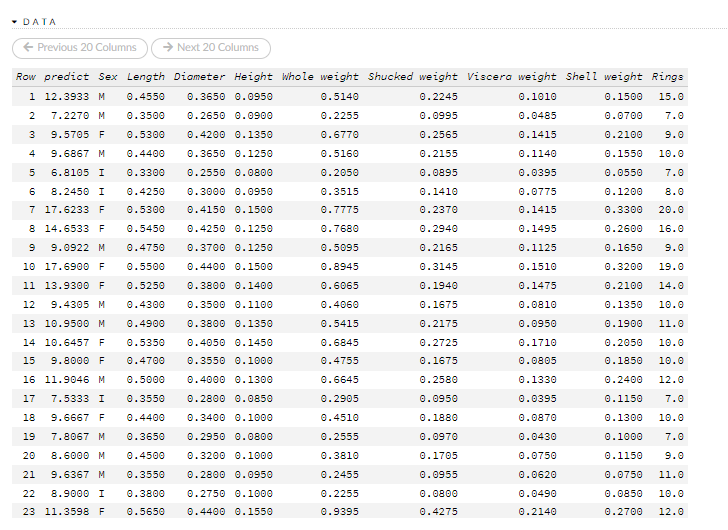728x530 pixels.
Task: Select predict value 9.8000 in row 15
Action: (70, 361)
